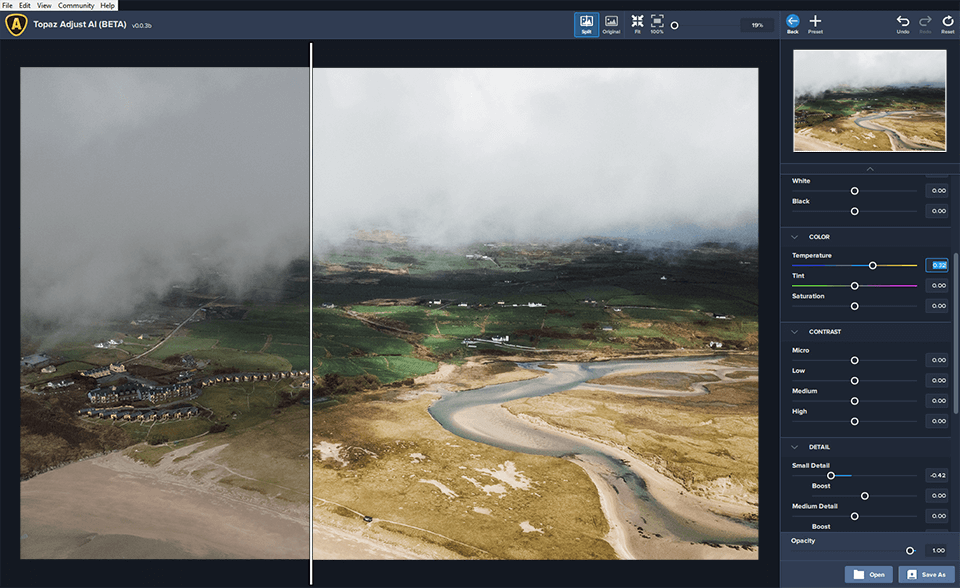
Task: Select the Split view icon
Action: [588, 22]
